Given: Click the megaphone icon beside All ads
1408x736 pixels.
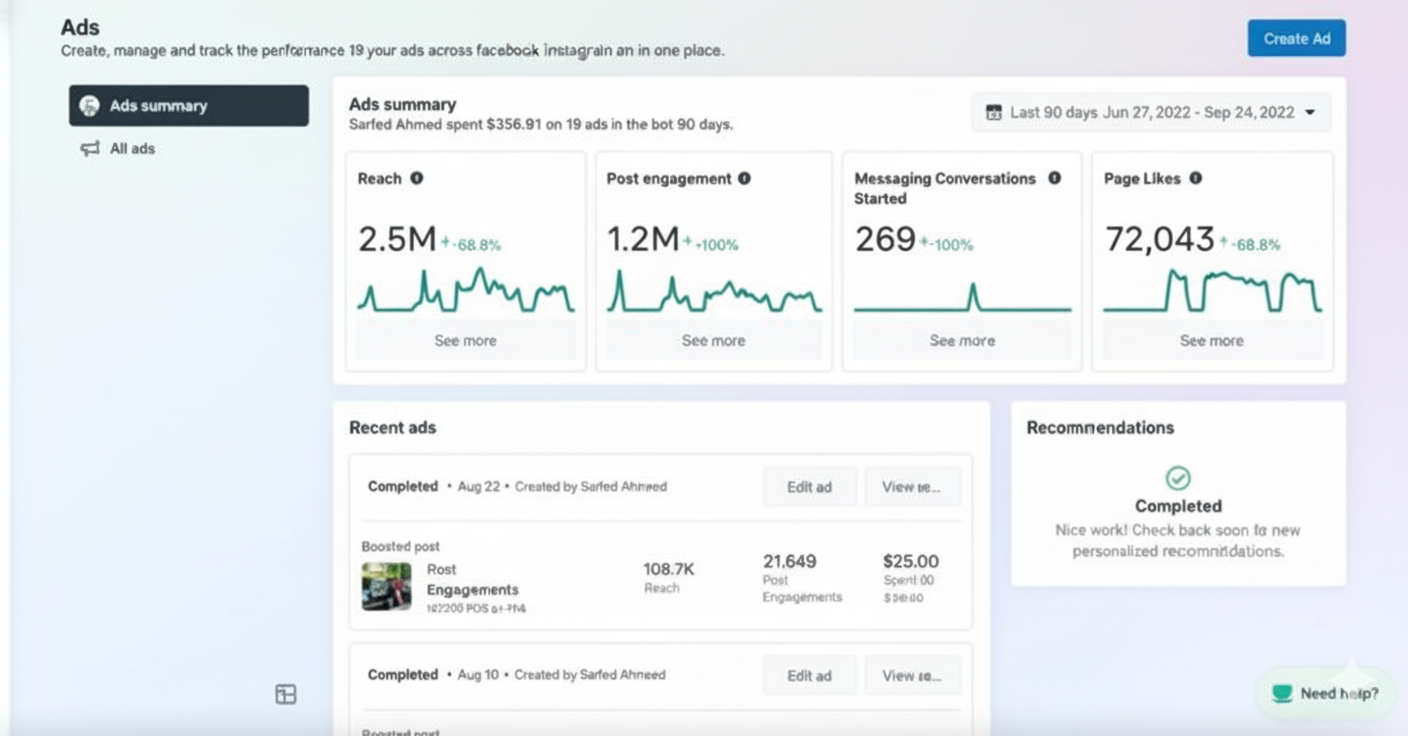Looking at the screenshot, I should [x=90, y=149].
